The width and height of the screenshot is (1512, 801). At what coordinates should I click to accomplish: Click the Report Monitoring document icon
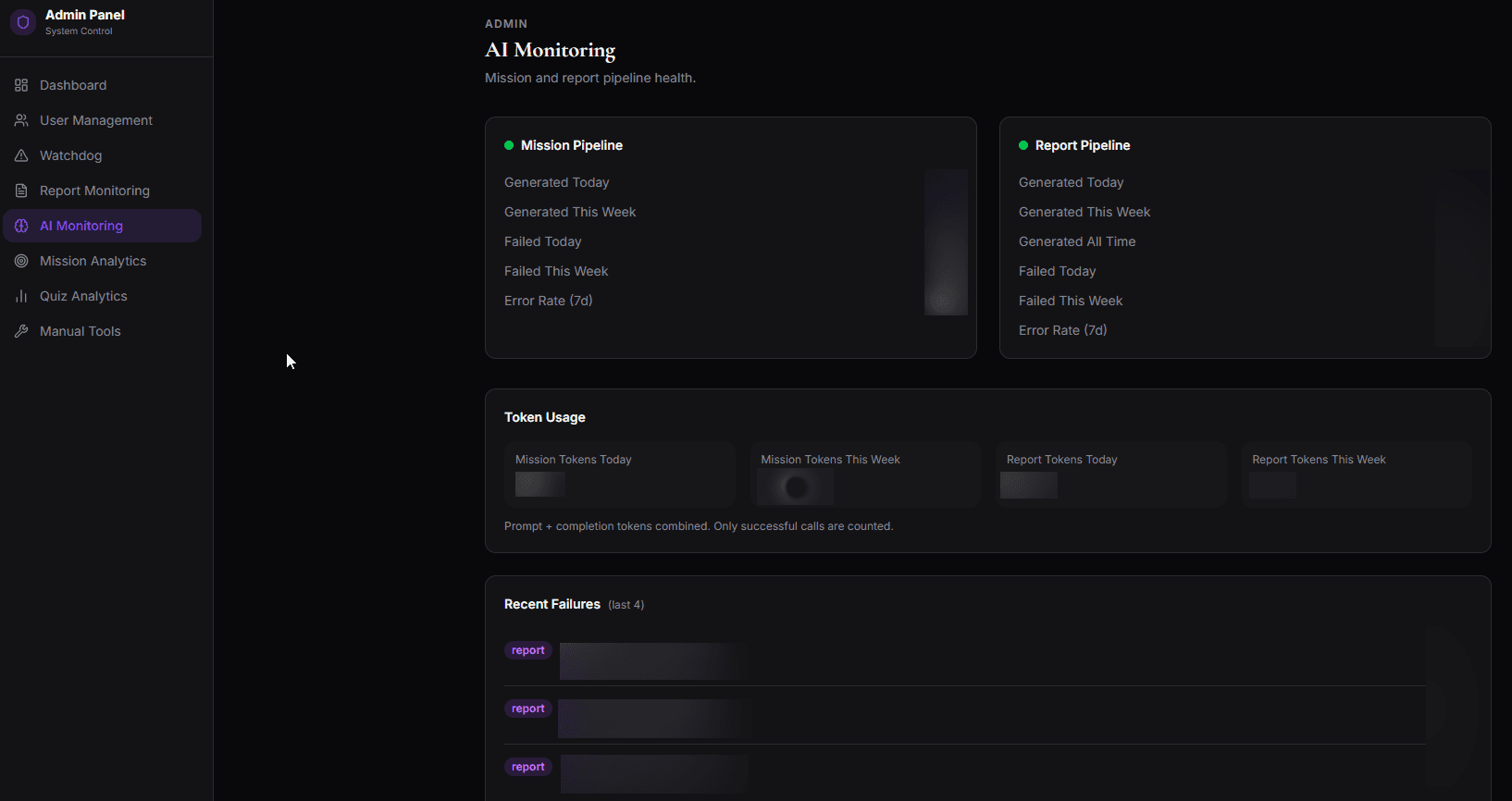tap(21, 191)
